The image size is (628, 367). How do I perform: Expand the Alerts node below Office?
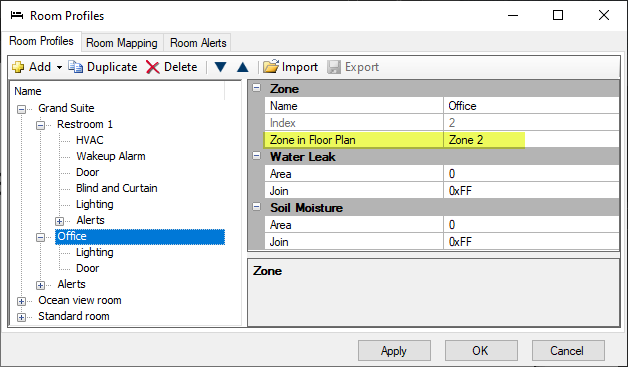pos(40,285)
